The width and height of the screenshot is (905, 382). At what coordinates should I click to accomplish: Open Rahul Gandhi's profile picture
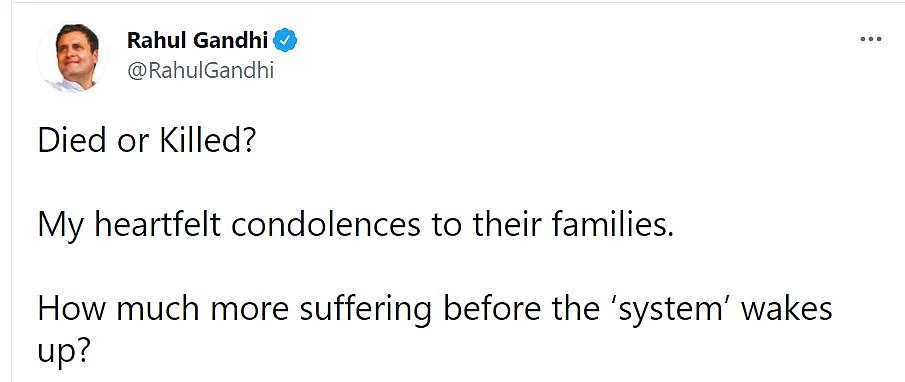(73, 58)
